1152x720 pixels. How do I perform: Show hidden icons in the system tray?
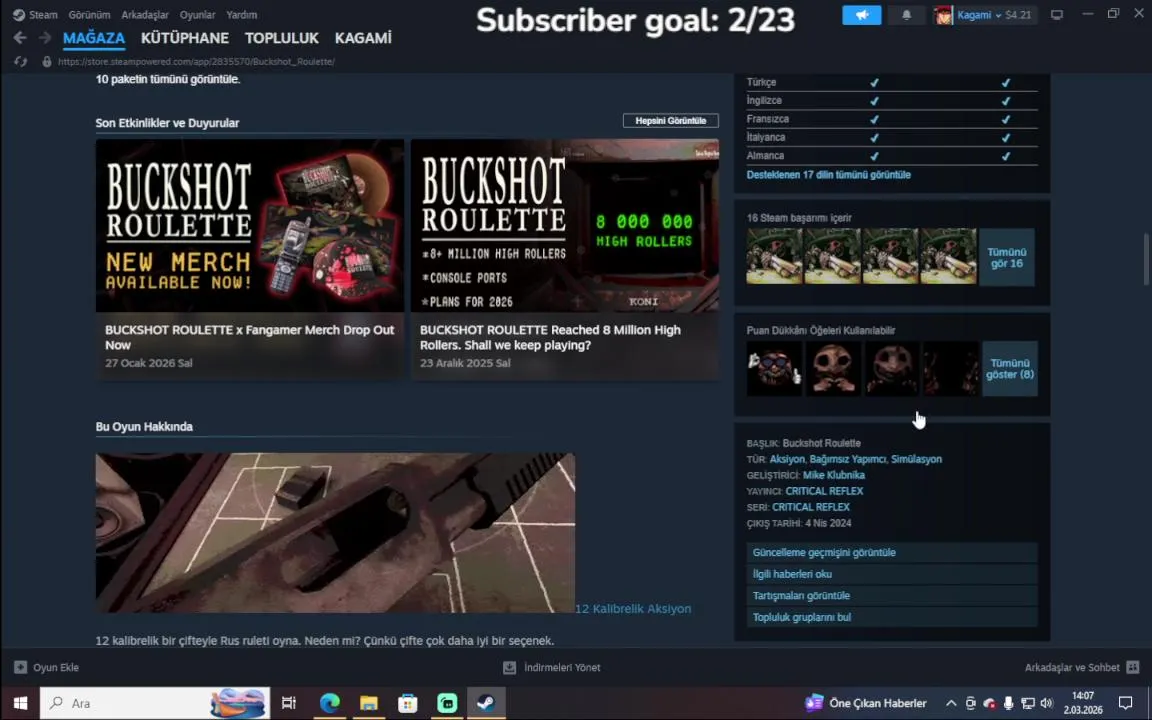(951, 703)
